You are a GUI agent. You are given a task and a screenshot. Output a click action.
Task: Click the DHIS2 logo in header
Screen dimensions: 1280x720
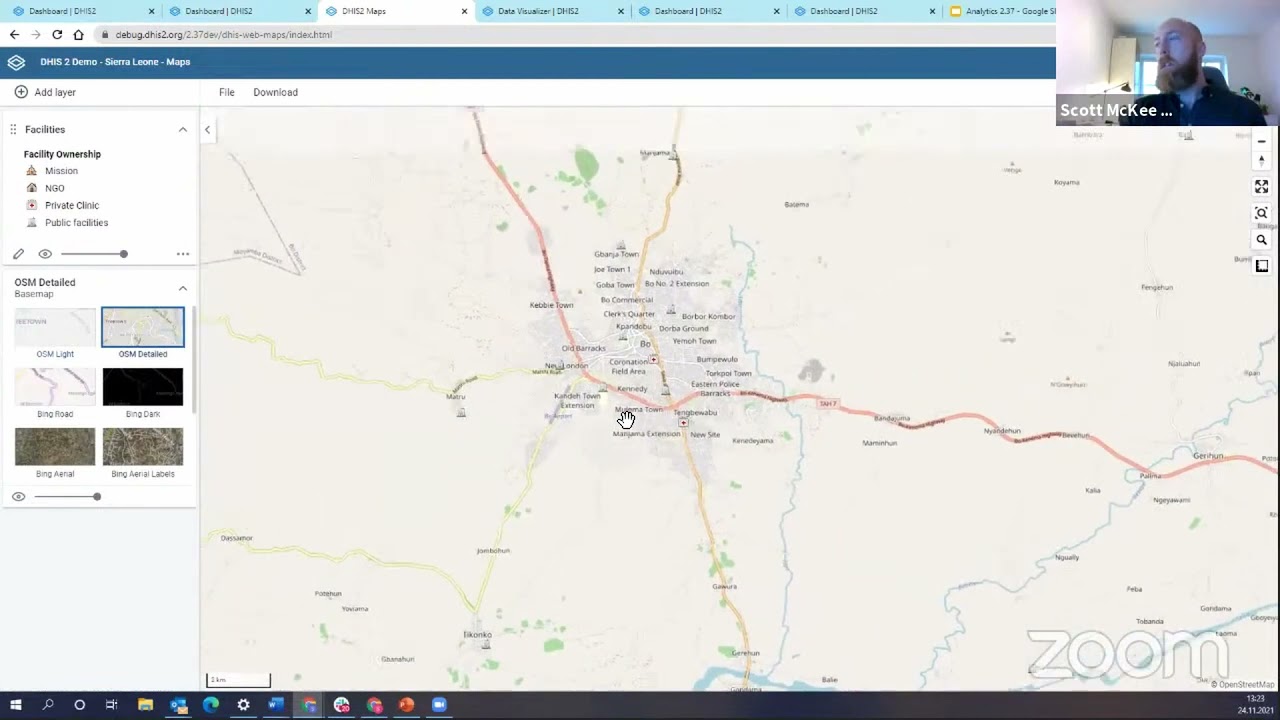click(16, 62)
